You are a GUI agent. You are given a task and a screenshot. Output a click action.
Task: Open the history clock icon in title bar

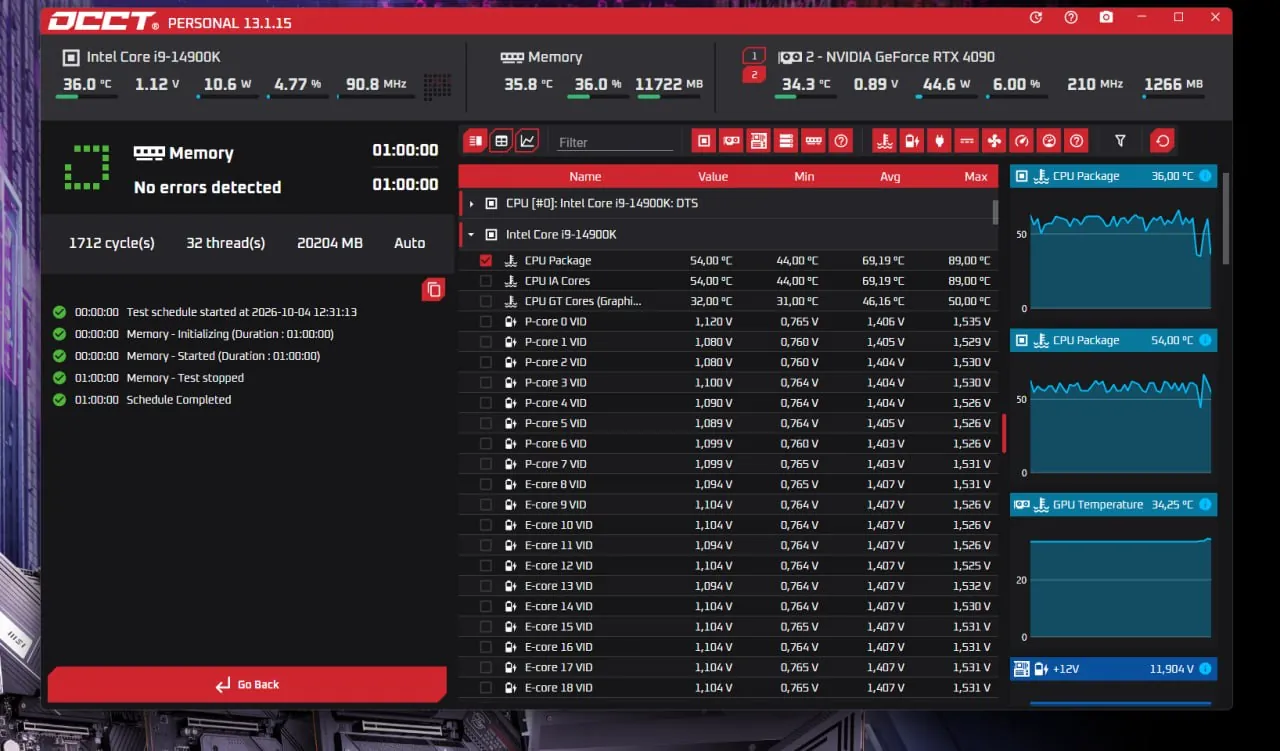[1035, 18]
